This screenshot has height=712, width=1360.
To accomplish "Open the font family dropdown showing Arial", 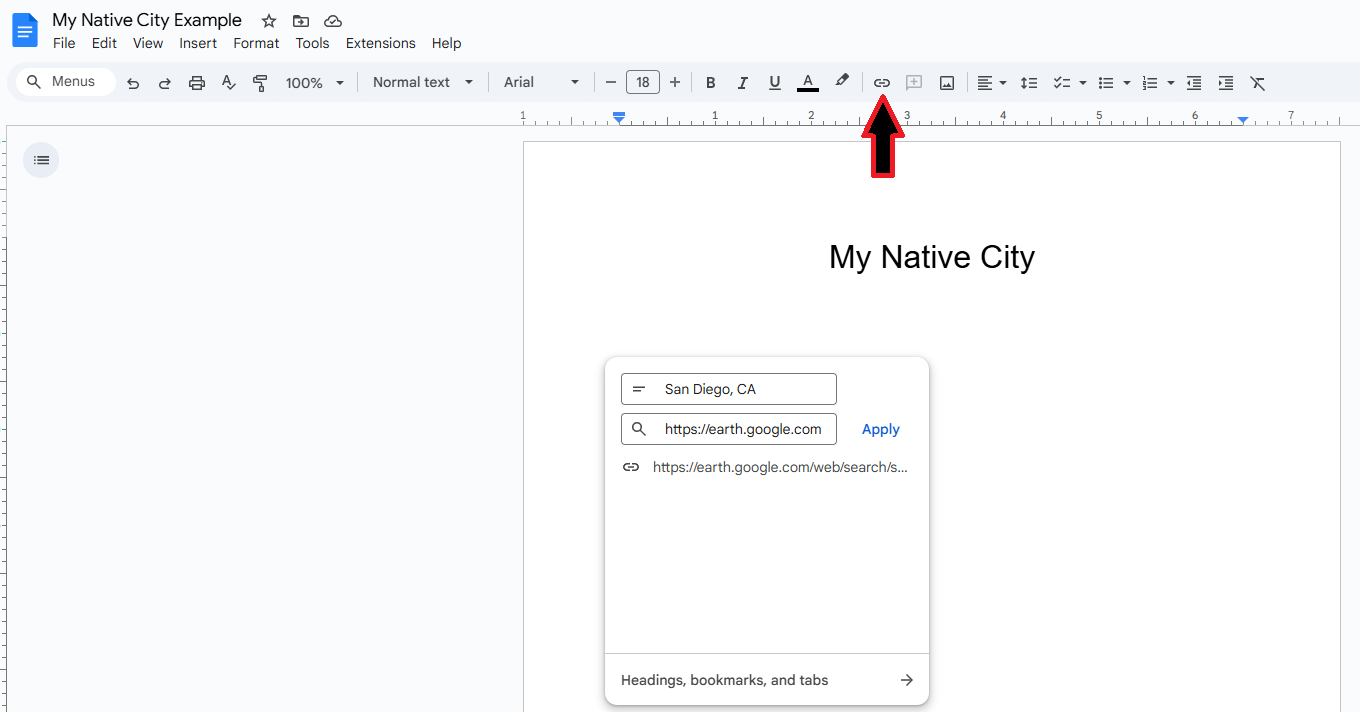I will (540, 82).
